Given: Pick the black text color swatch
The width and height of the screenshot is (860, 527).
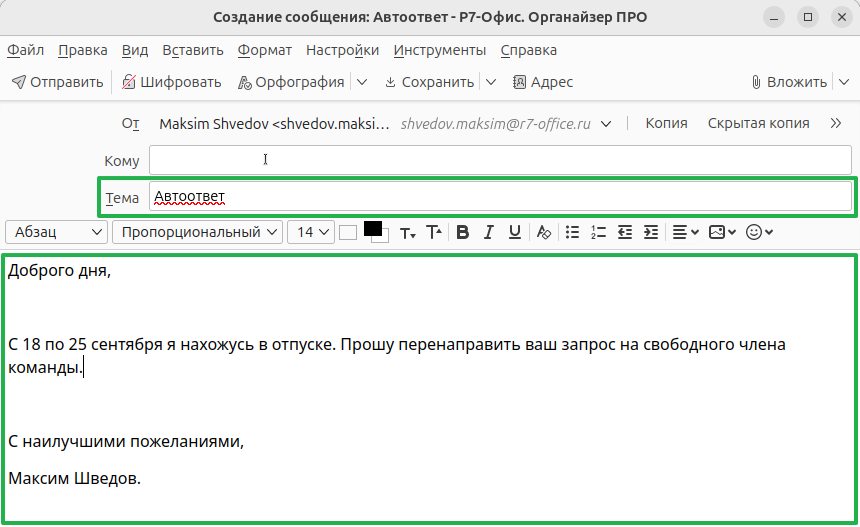Looking at the screenshot, I should [373, 228].
